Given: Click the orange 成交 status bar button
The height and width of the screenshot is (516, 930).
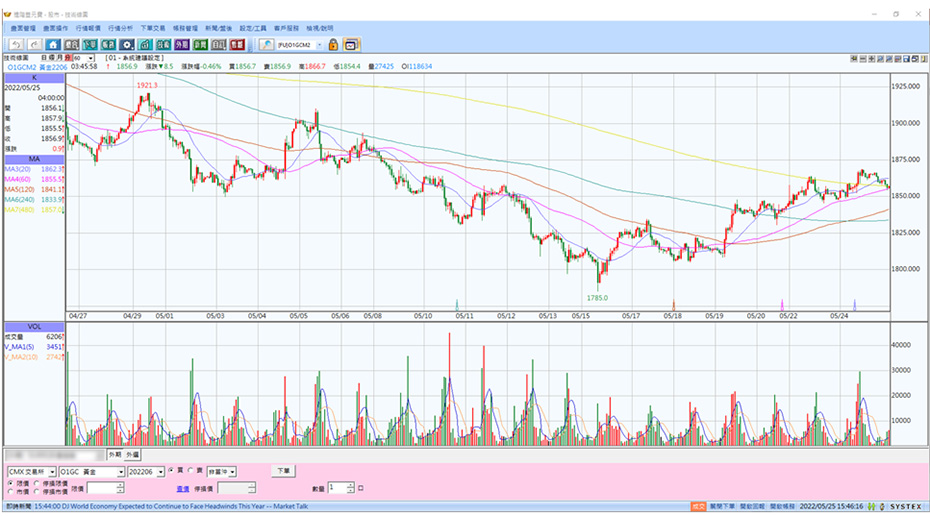Looking at the screenshot, I should [x=699, y=507].
